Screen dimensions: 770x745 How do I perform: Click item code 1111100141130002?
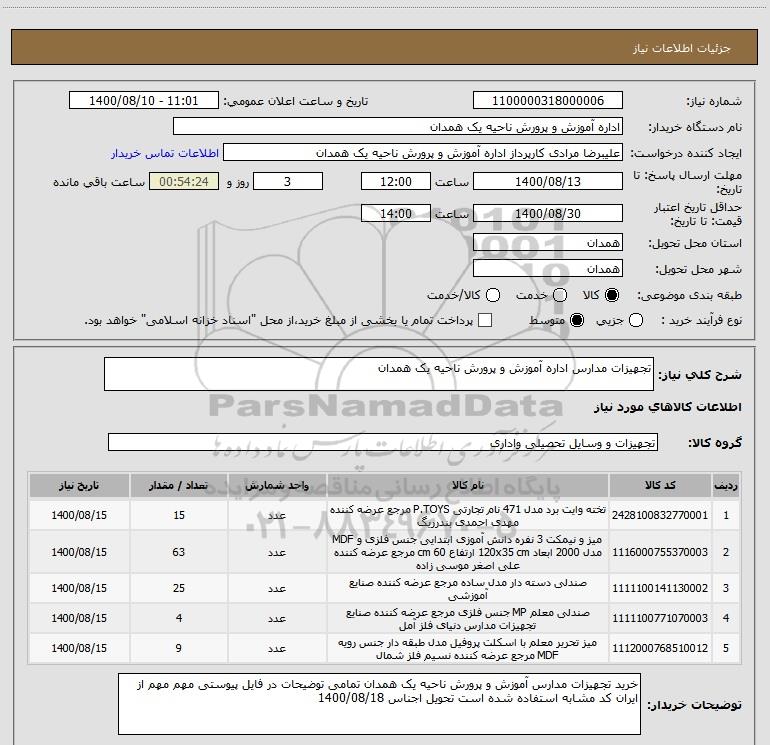tap(660, 588)
